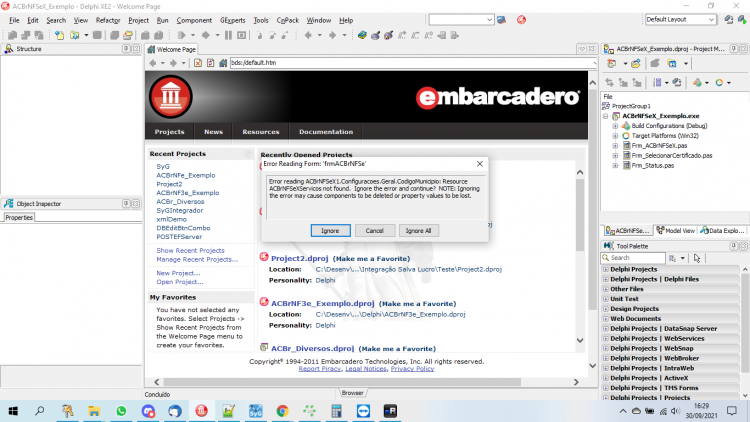The height and width of the screenshot is (422, 750).
Task: Click the Browser tab at bottom
Action: pos(353,393)
